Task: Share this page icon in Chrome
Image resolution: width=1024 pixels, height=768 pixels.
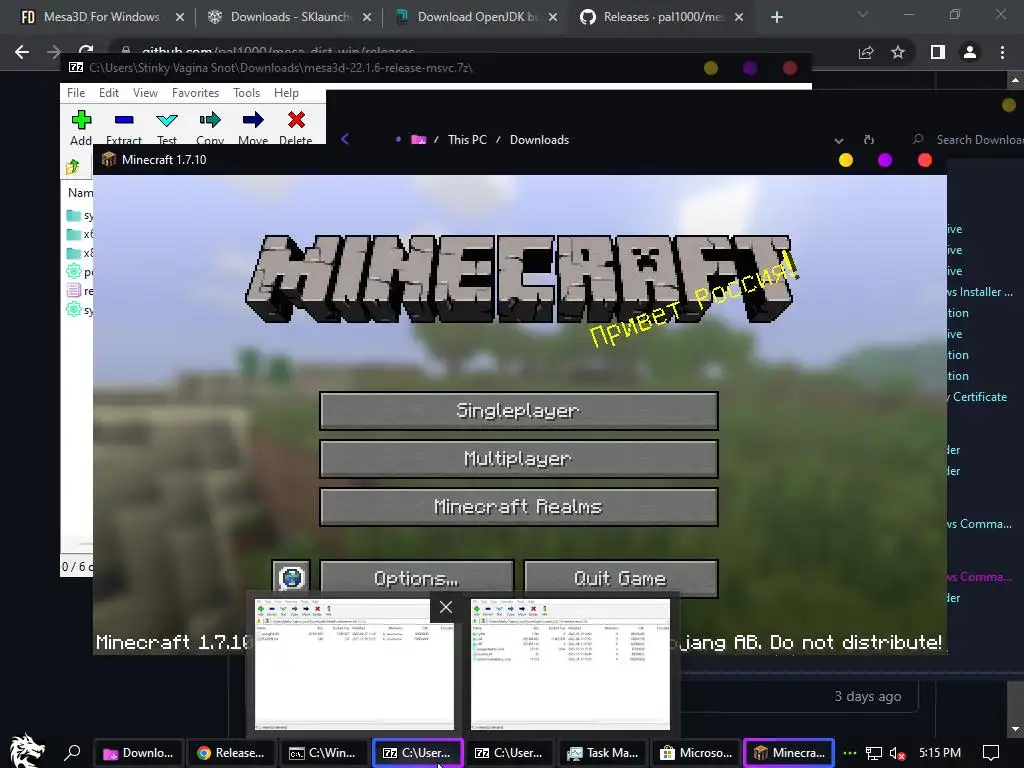Action: tap(866, 52)
